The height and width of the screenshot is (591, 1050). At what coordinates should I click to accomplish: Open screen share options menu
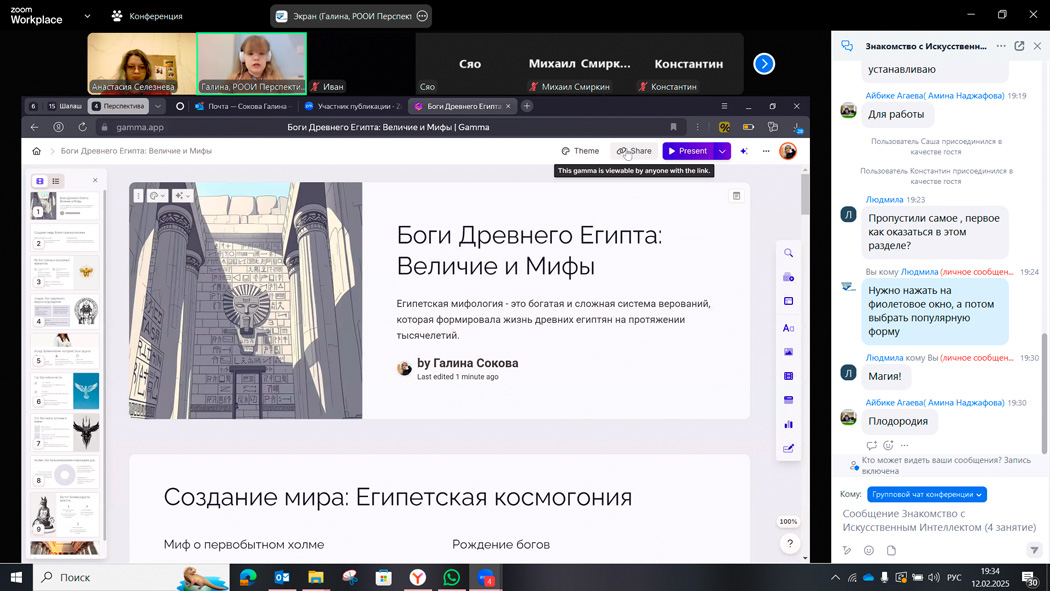pos(422,16)
